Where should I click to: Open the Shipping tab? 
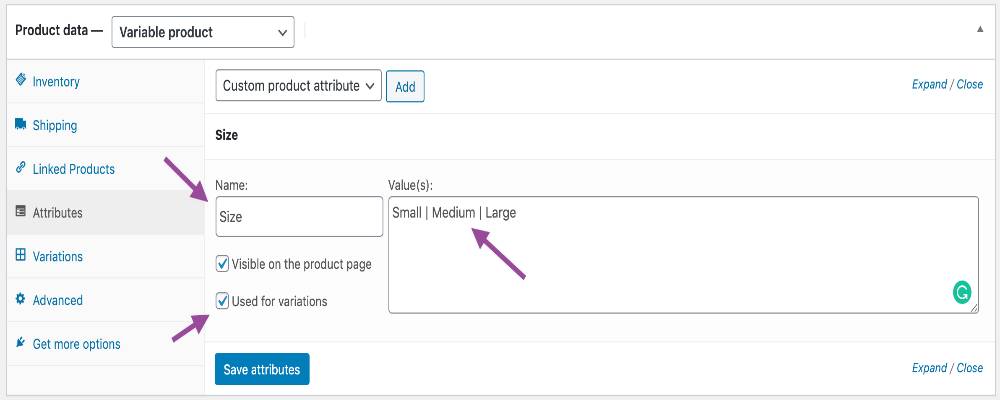(54, 125)
